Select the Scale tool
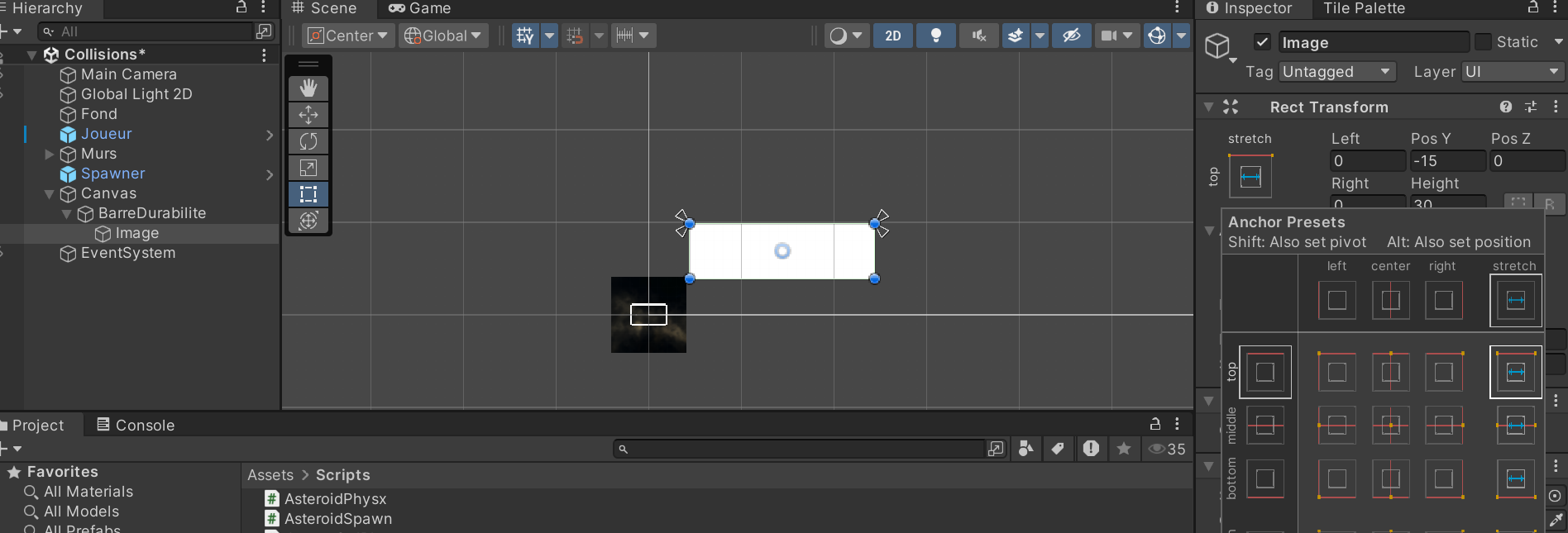 click(308, 168)
